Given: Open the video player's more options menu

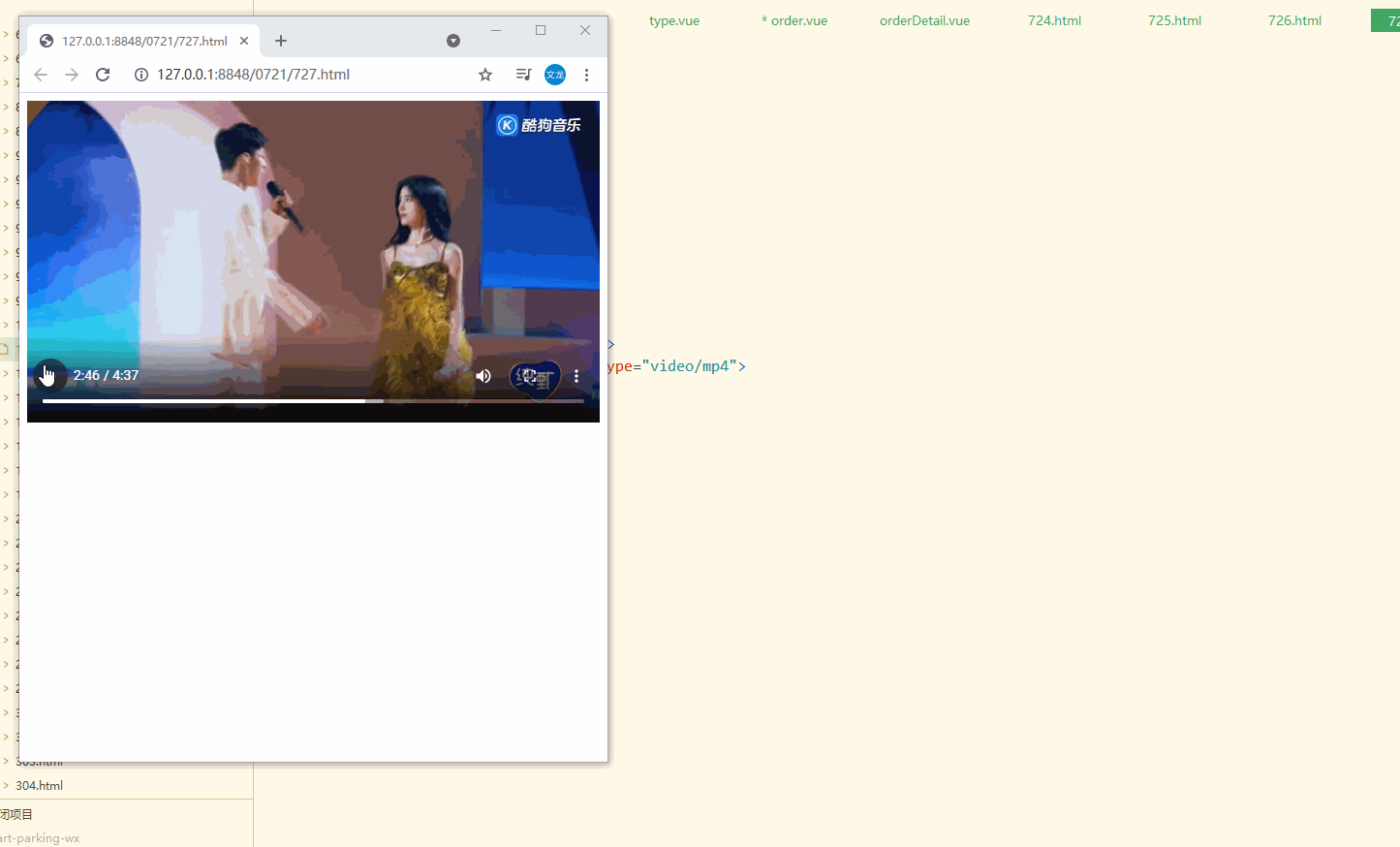Looking at the screenshot, I should 576,376.
